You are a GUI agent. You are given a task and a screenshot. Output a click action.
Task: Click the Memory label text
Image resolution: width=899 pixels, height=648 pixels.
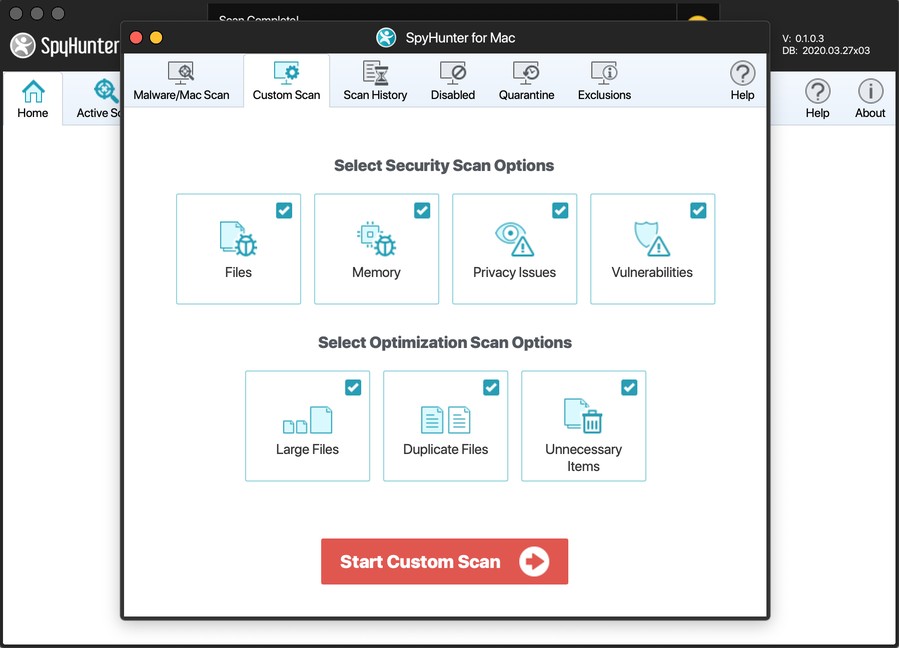tap(376, 272)
